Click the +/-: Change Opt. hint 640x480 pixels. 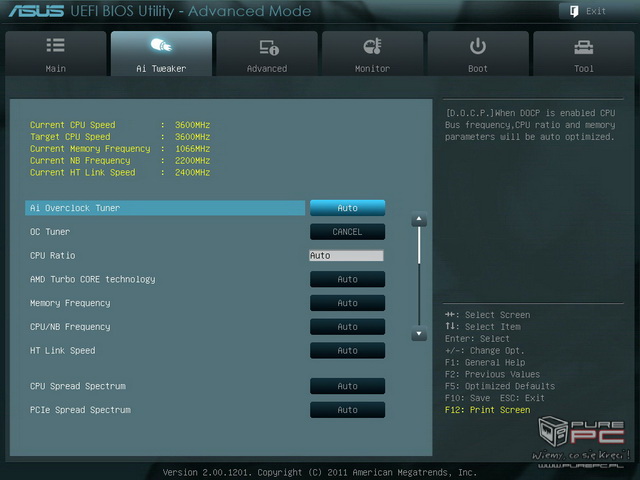click(485, 351)
